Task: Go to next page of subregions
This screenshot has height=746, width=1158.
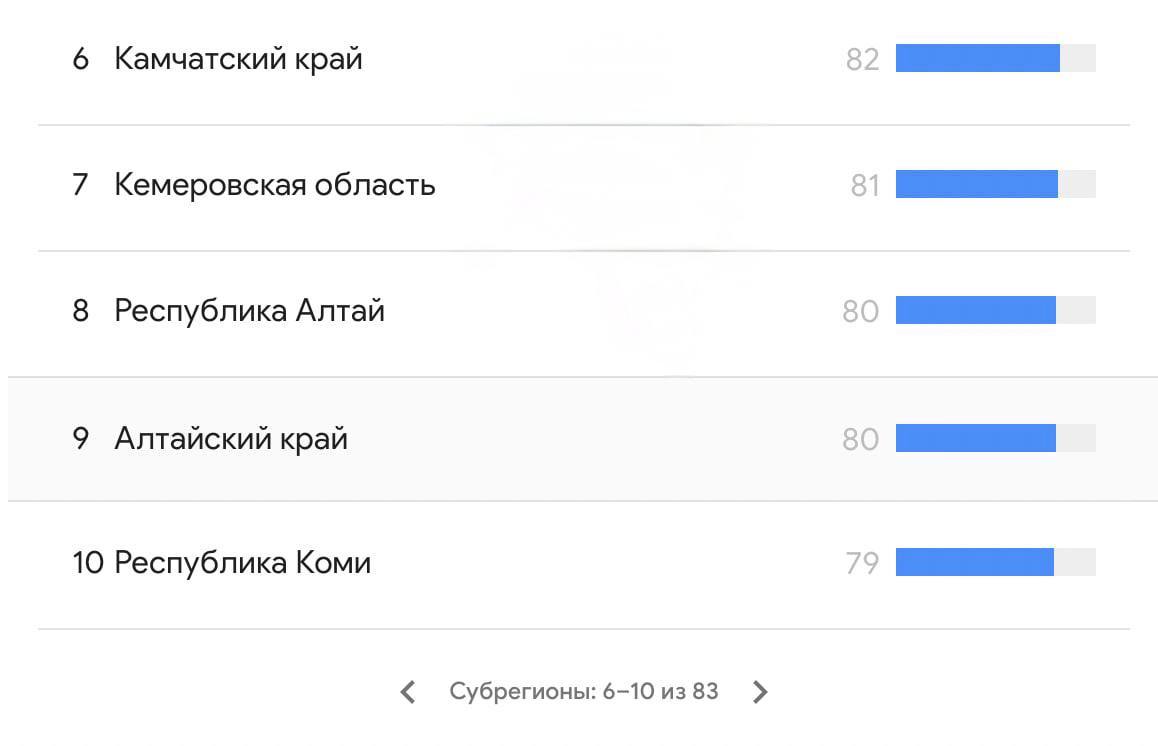Action: click(x=760, y=691)
